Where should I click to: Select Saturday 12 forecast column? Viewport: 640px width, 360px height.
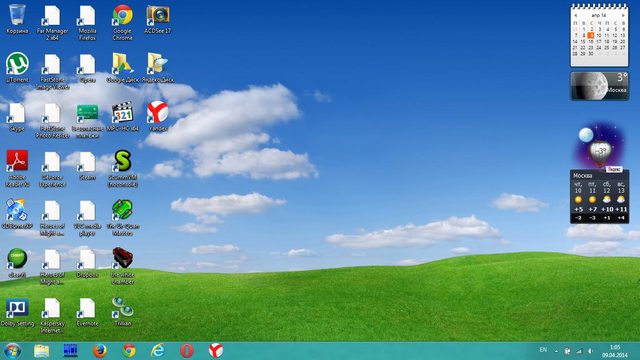pos(607,202)
